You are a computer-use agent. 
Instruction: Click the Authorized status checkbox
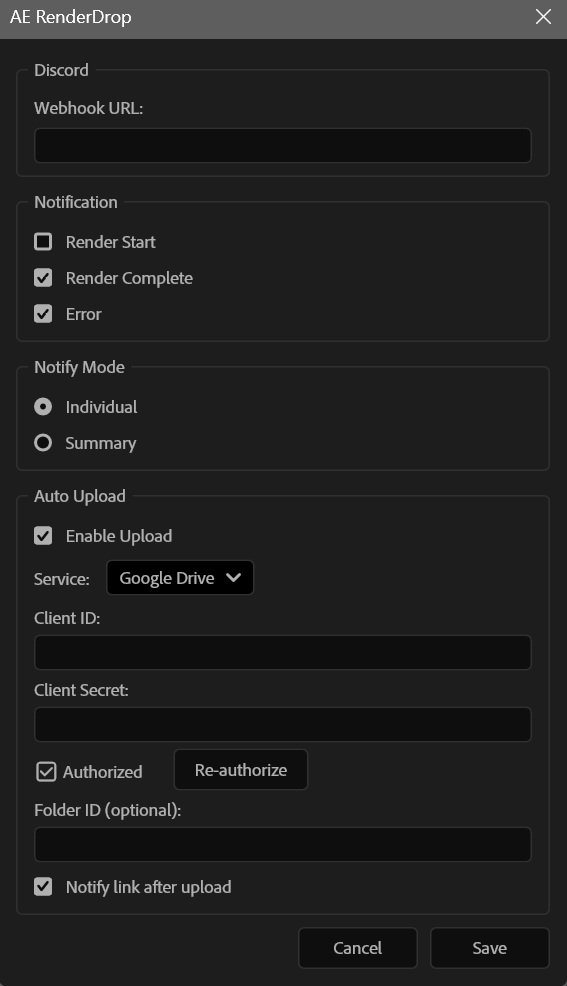[46, 772]
